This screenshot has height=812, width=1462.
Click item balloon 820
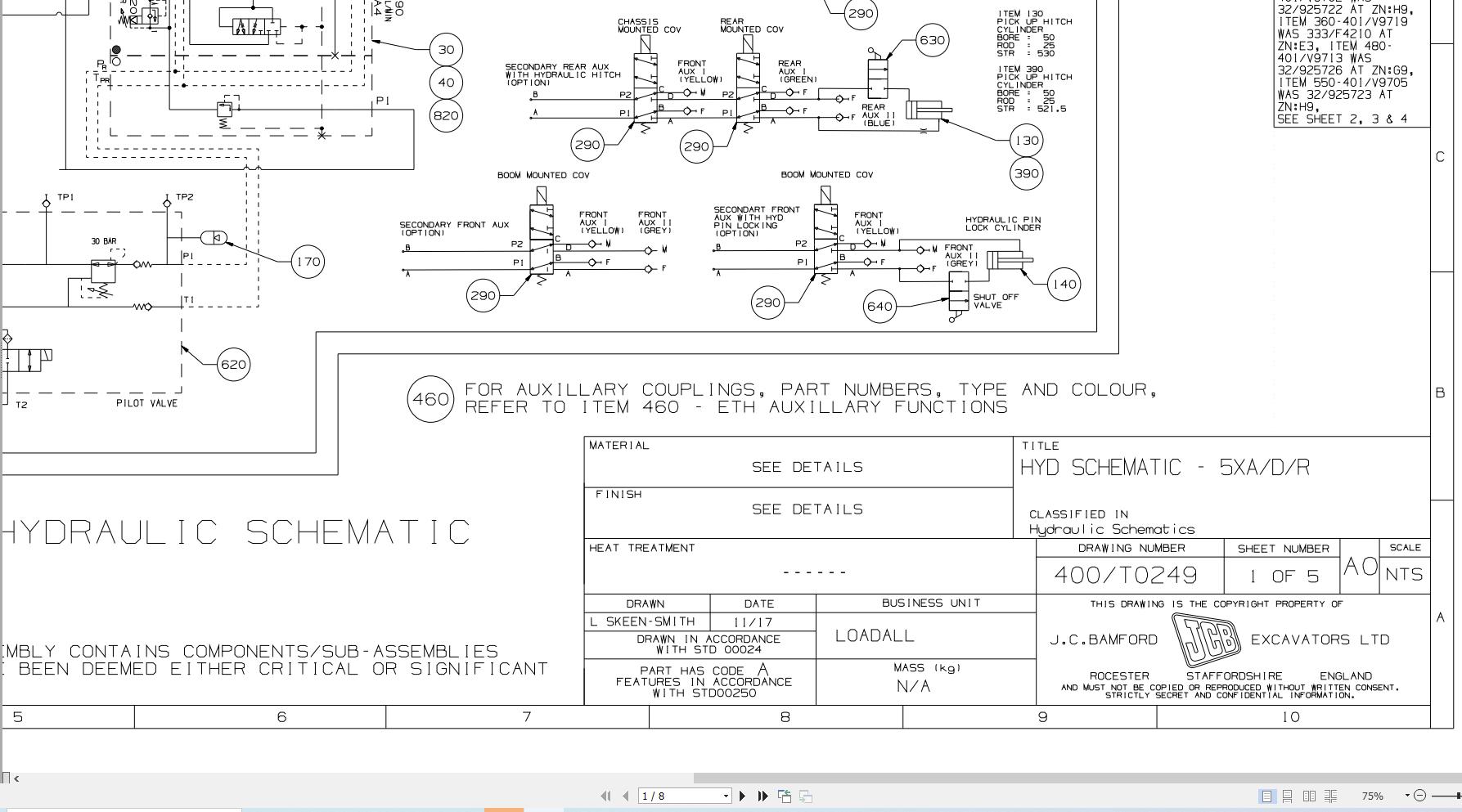tap(446, 115)
